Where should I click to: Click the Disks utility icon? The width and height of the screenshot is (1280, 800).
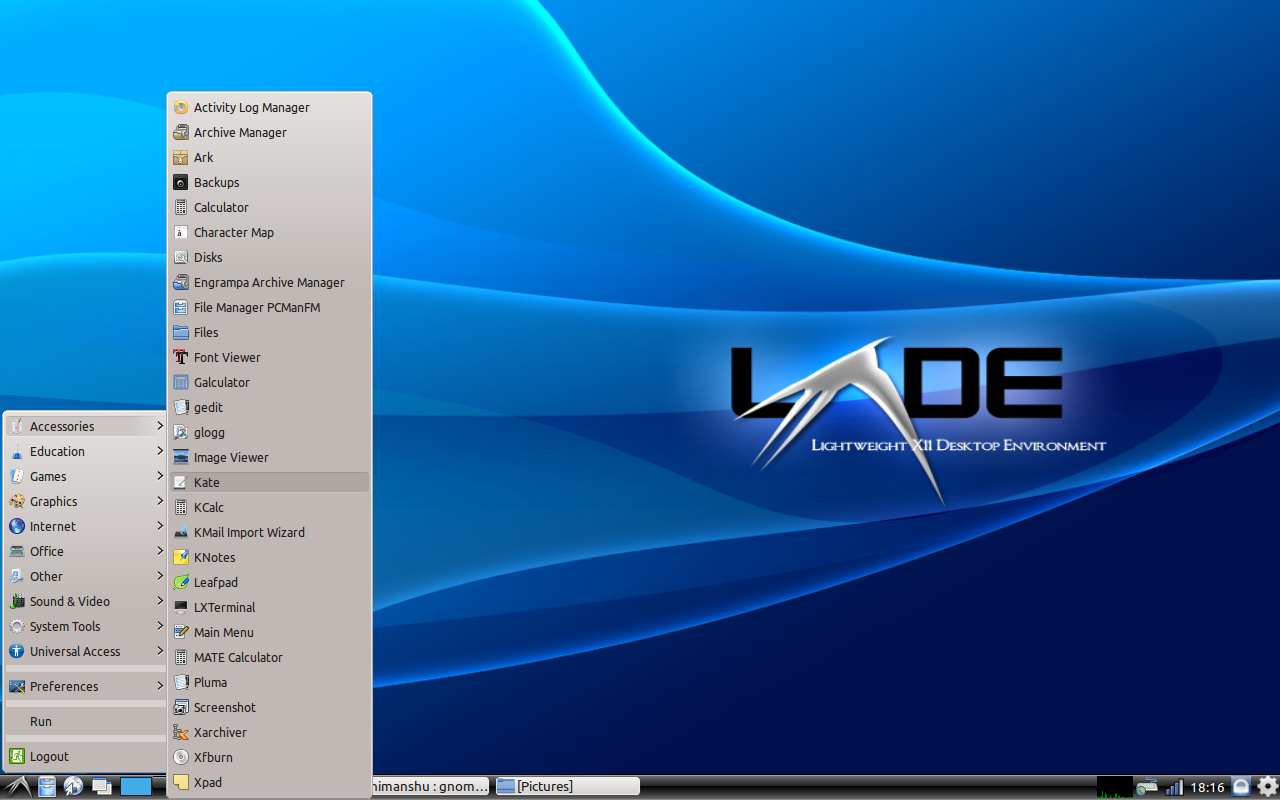pos(180,257)
